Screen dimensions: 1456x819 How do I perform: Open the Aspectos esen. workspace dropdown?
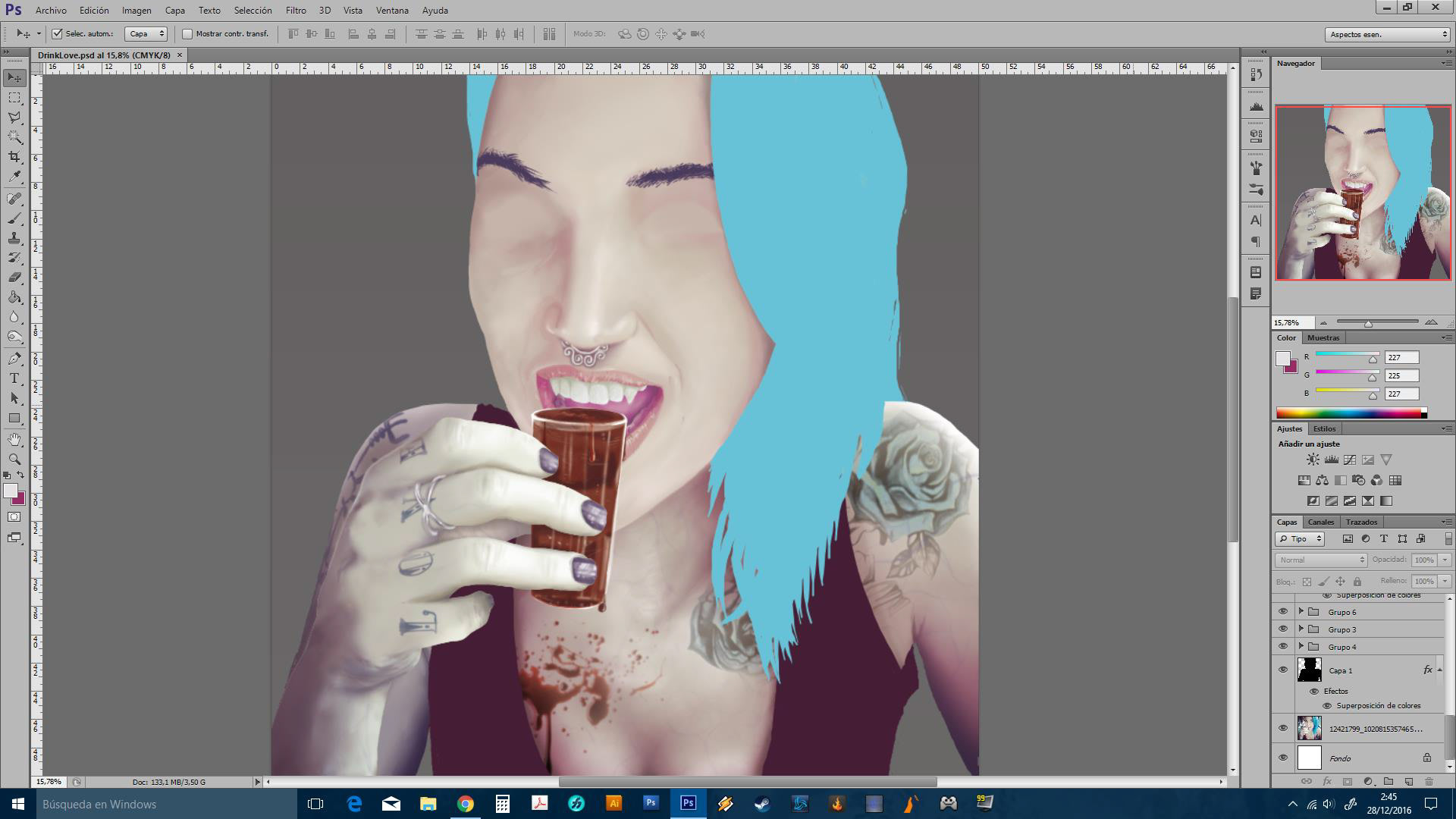[1388, 34]
